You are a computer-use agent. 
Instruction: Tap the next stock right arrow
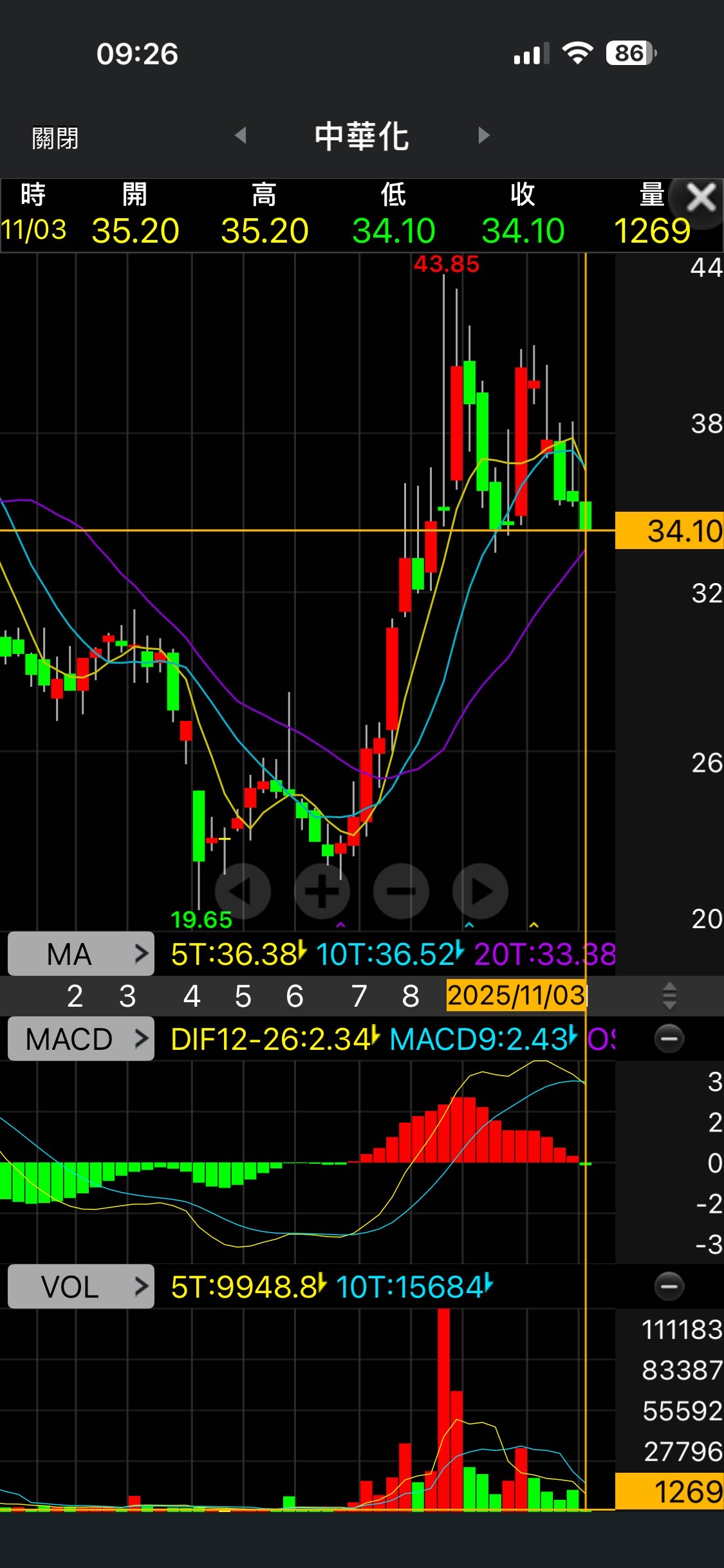point(484,136)
